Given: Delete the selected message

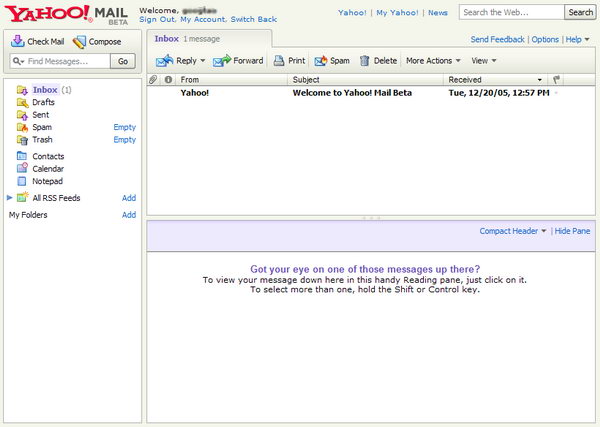Looking at the screenshot, I should click(378, 61).
